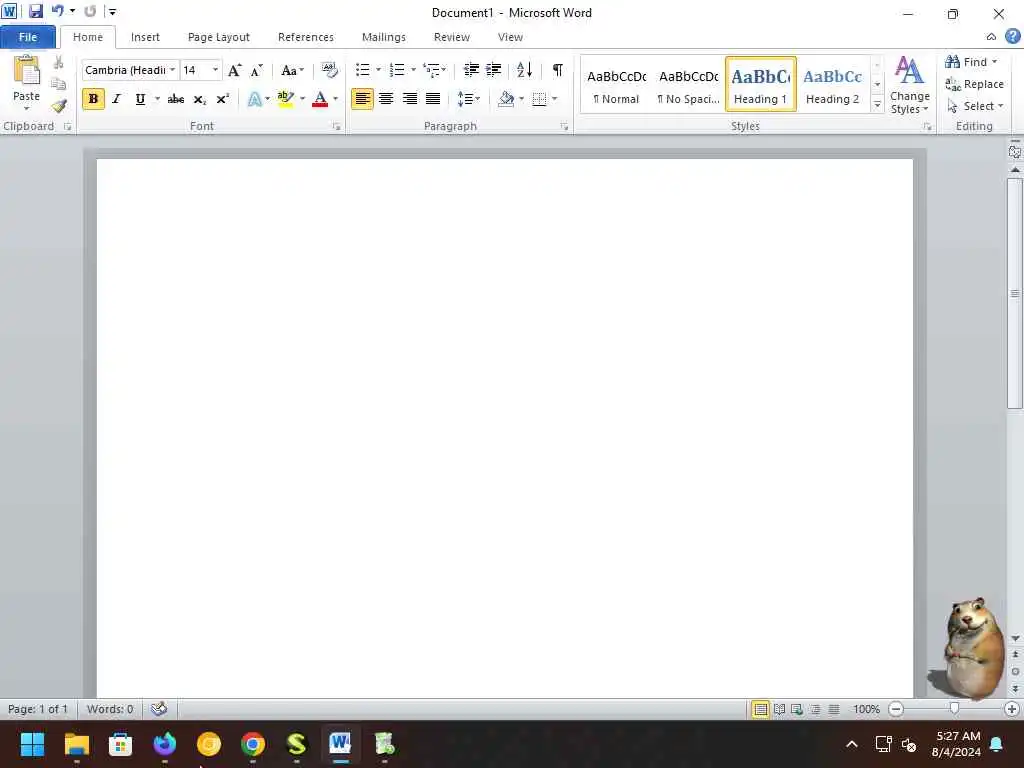The width and height of the screenshot is (1024, 768).
Task: Click the Clear Formatting icon
Action: 330,70
